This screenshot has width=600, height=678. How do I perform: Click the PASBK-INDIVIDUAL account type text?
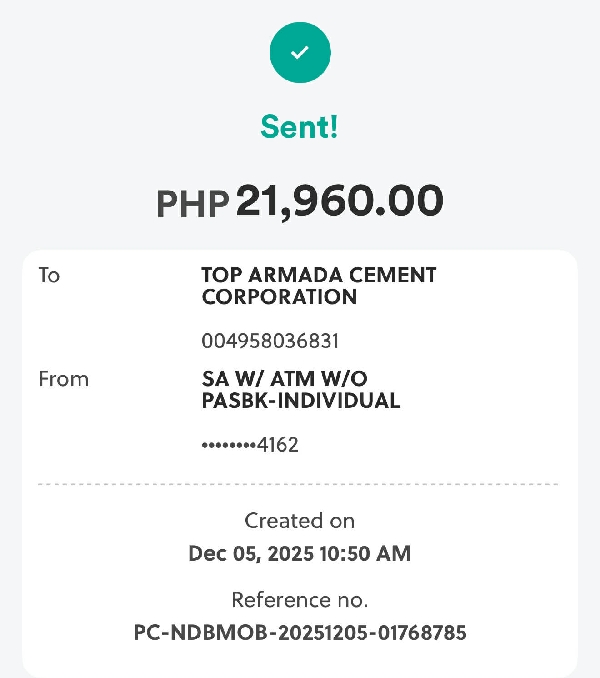point(300,401)
